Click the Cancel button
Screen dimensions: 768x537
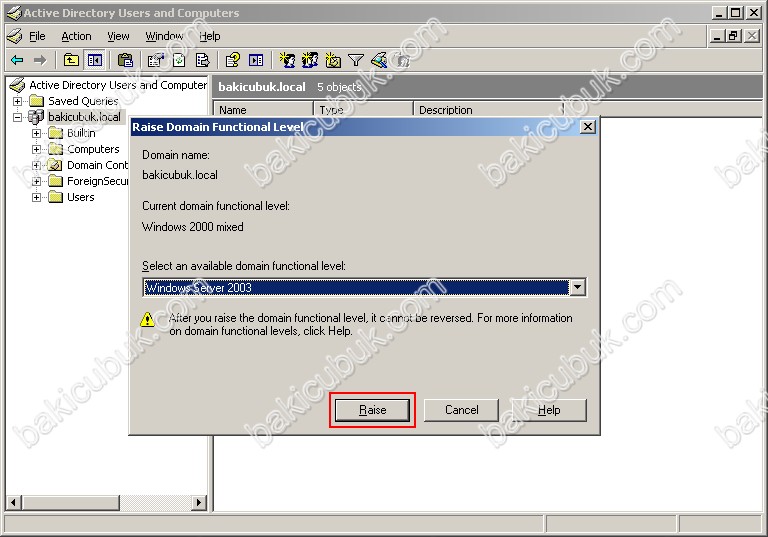click(x=461, y=410)
